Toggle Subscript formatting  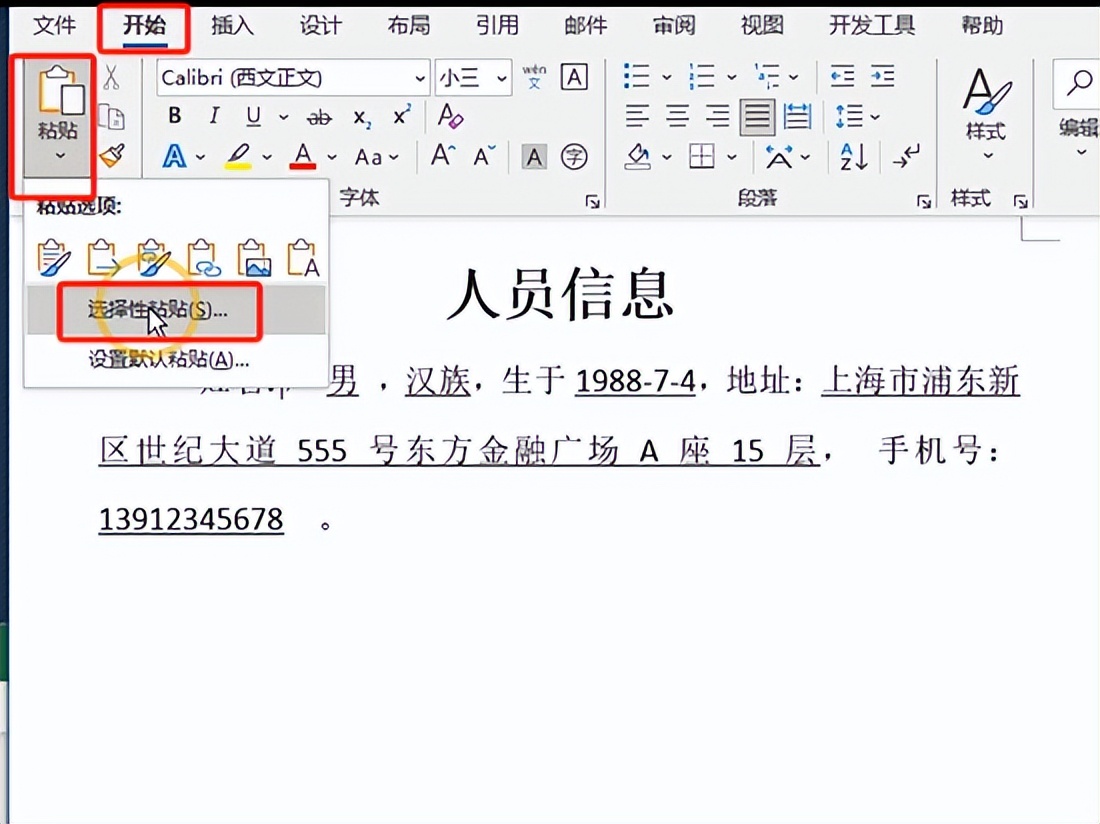[x=362, y=118]
